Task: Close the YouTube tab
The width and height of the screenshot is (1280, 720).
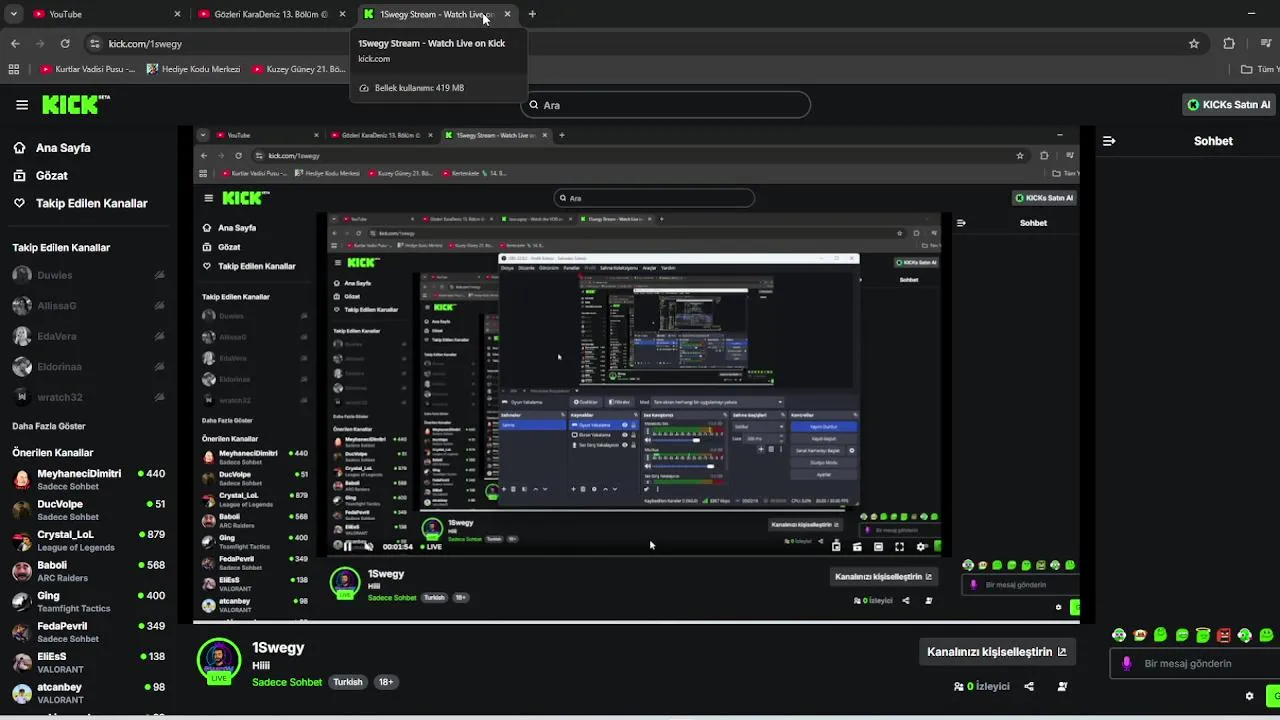Action: 177,14
